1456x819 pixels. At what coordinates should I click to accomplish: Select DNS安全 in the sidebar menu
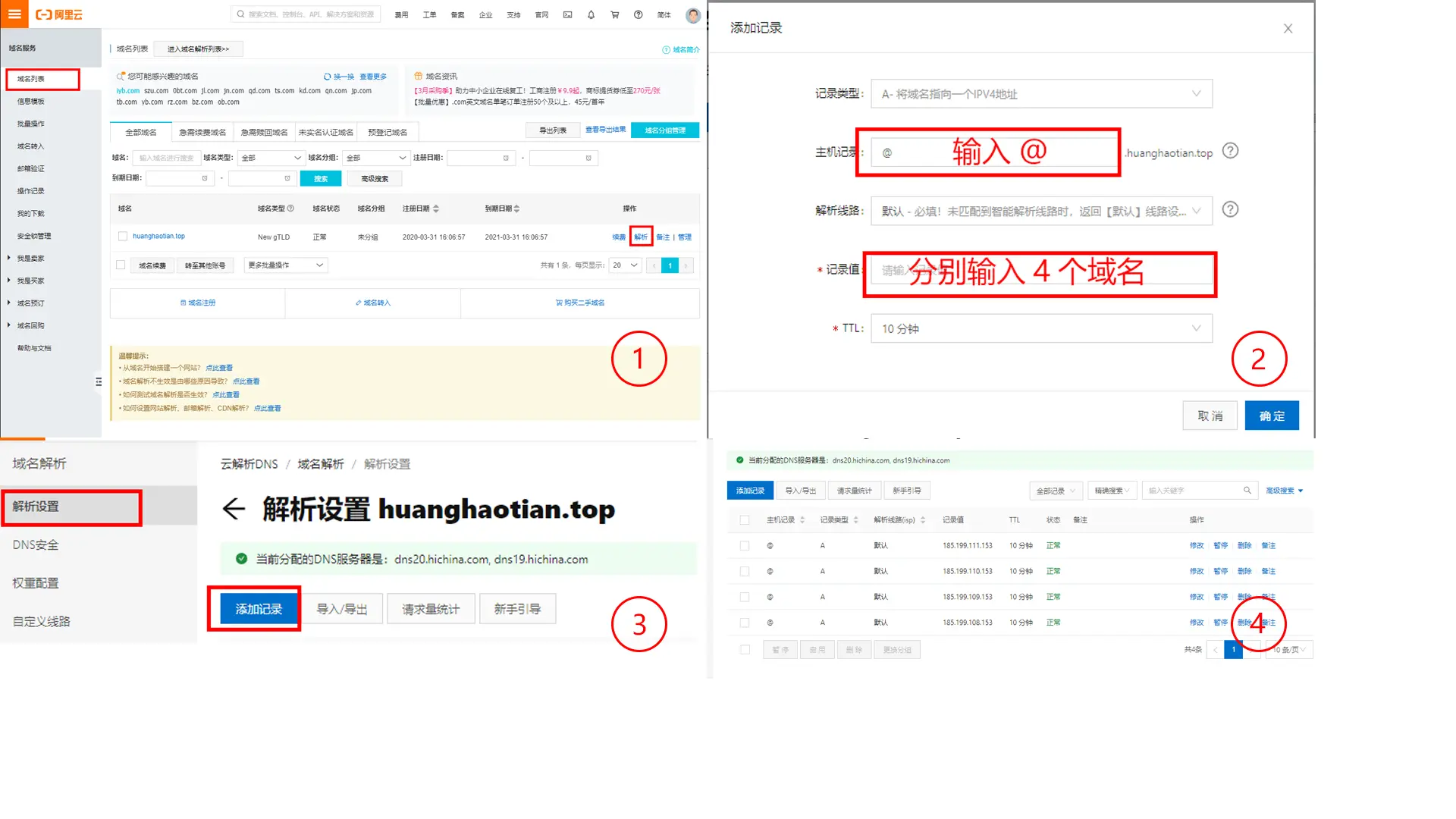pos(36,544)
